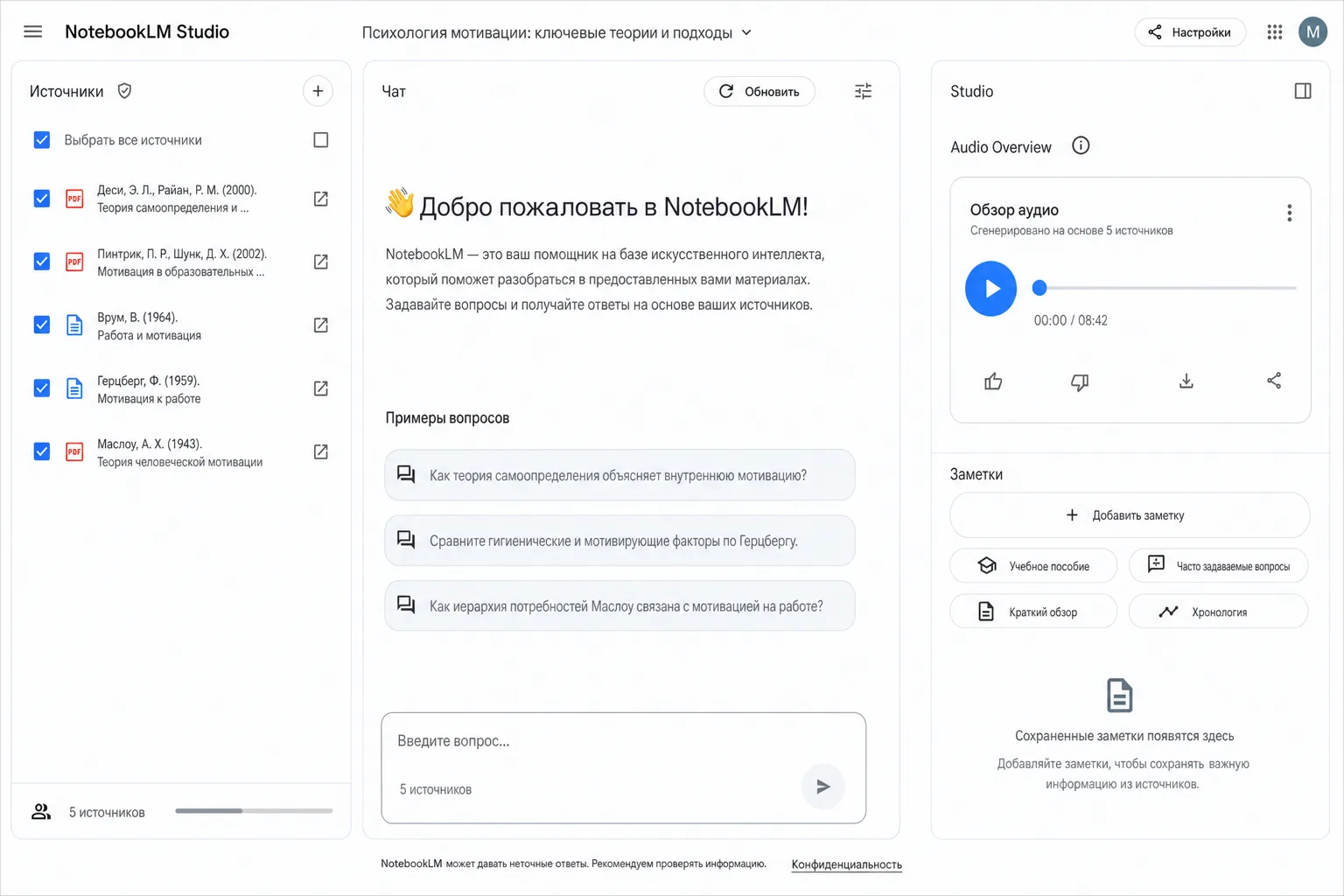The width and height of the screenshot is (1344, 896).
Task: Like the audio overview with thumbs up
Action: [x=993, y=381]
